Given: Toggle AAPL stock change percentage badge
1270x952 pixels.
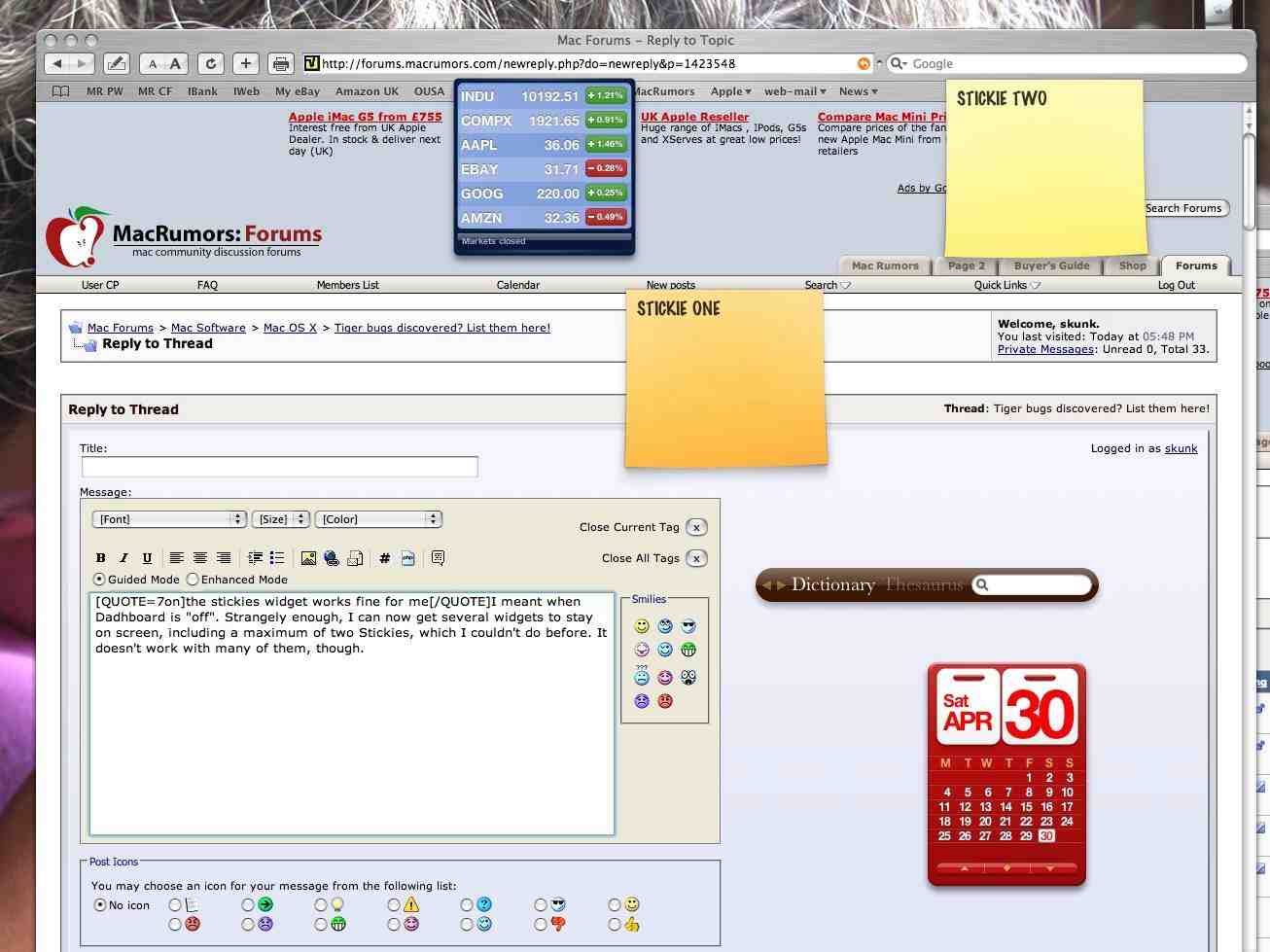Looking at the screenshot, I should pyautogui.click(x=606, y=144).
